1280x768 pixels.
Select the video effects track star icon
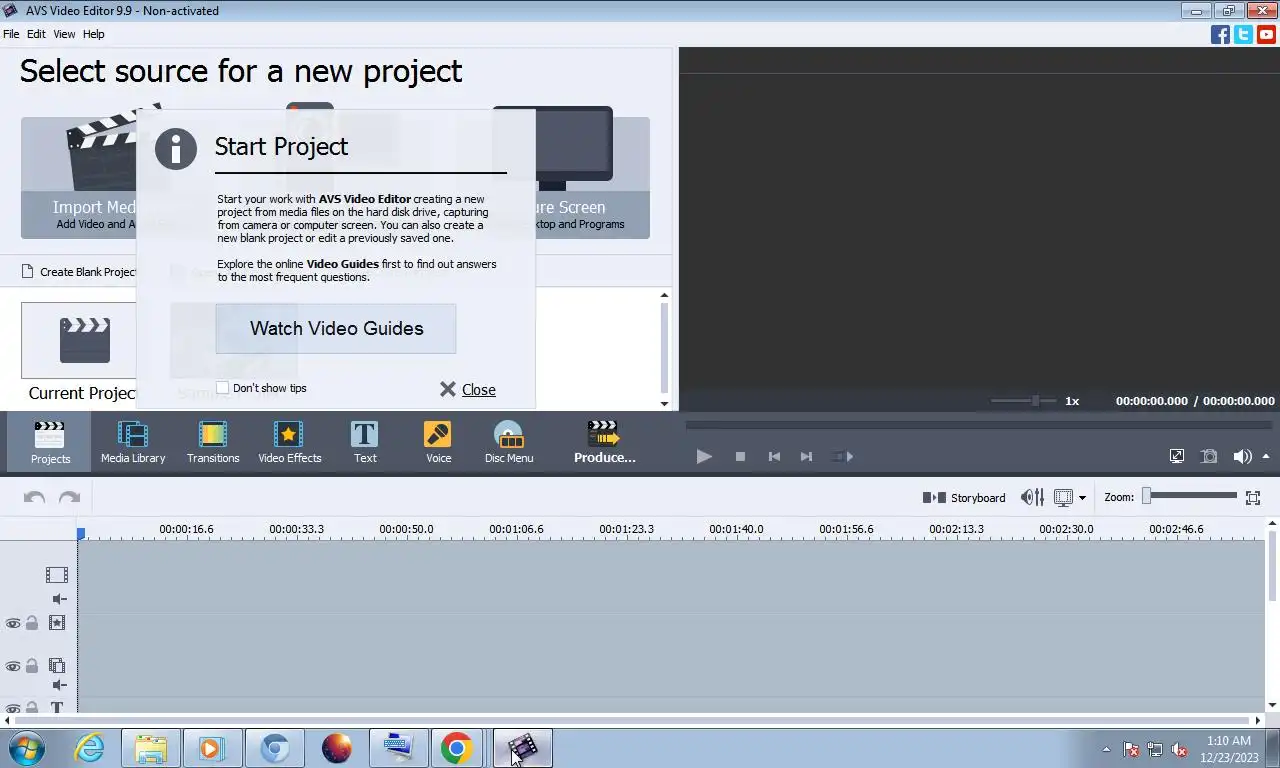[57, 623]
